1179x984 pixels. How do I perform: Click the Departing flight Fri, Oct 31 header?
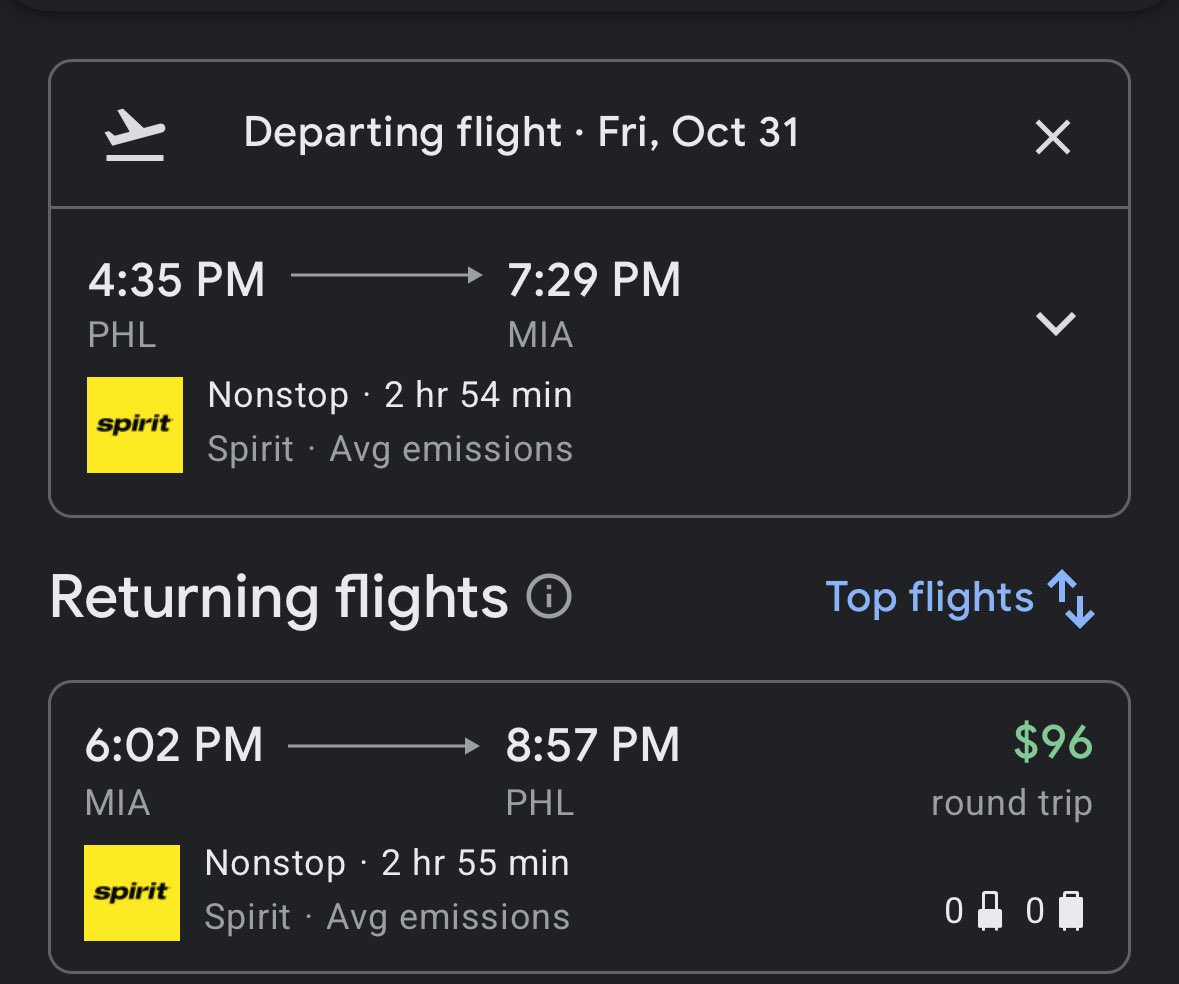tap(521, 133)
